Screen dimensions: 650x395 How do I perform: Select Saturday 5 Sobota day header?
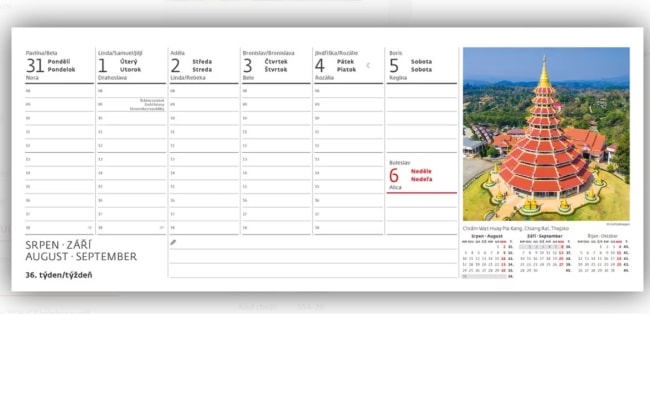[422, 65]
